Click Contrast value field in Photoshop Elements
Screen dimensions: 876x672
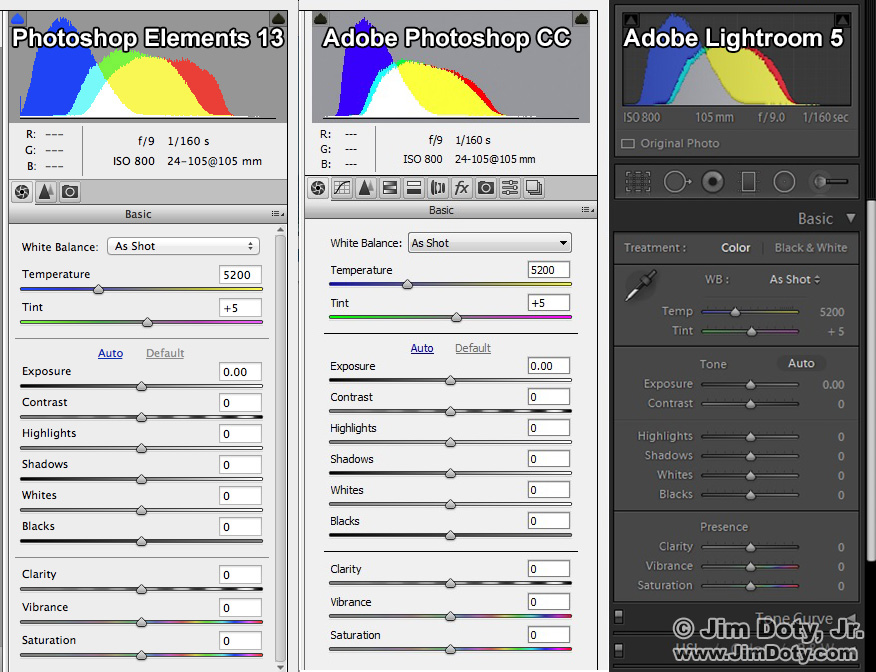click(240, 403)
